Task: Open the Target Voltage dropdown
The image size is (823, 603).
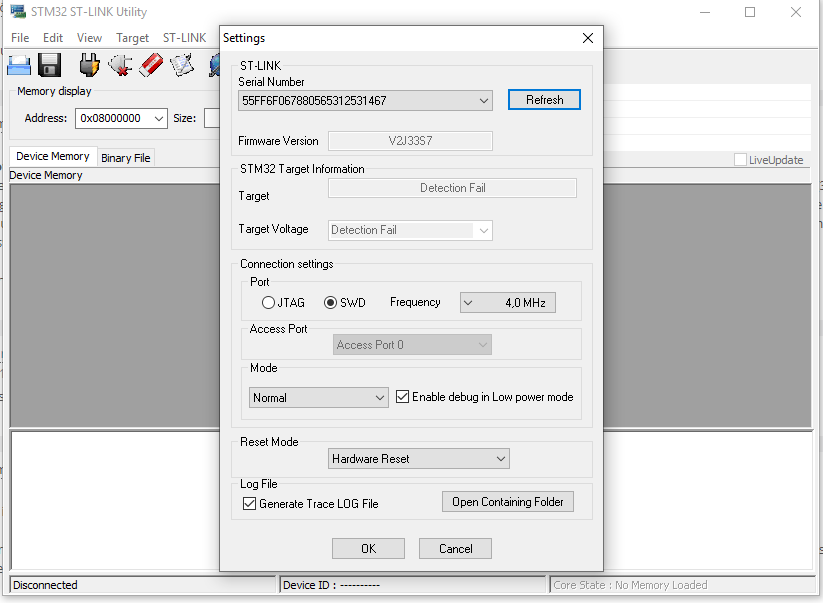Action: pyautogui.click(x=410, y=230)
